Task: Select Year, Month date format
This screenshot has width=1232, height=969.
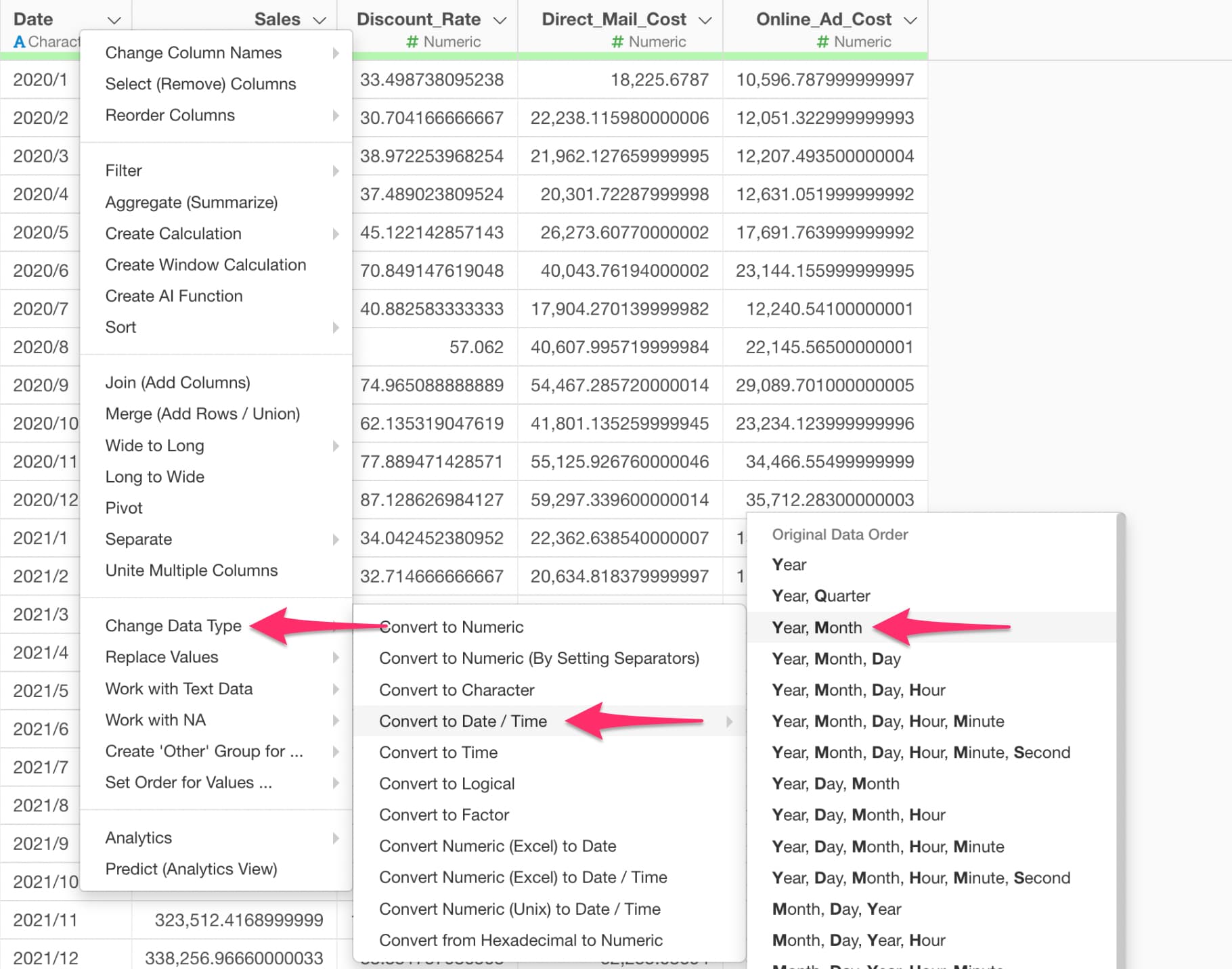Action: point(816,627)
